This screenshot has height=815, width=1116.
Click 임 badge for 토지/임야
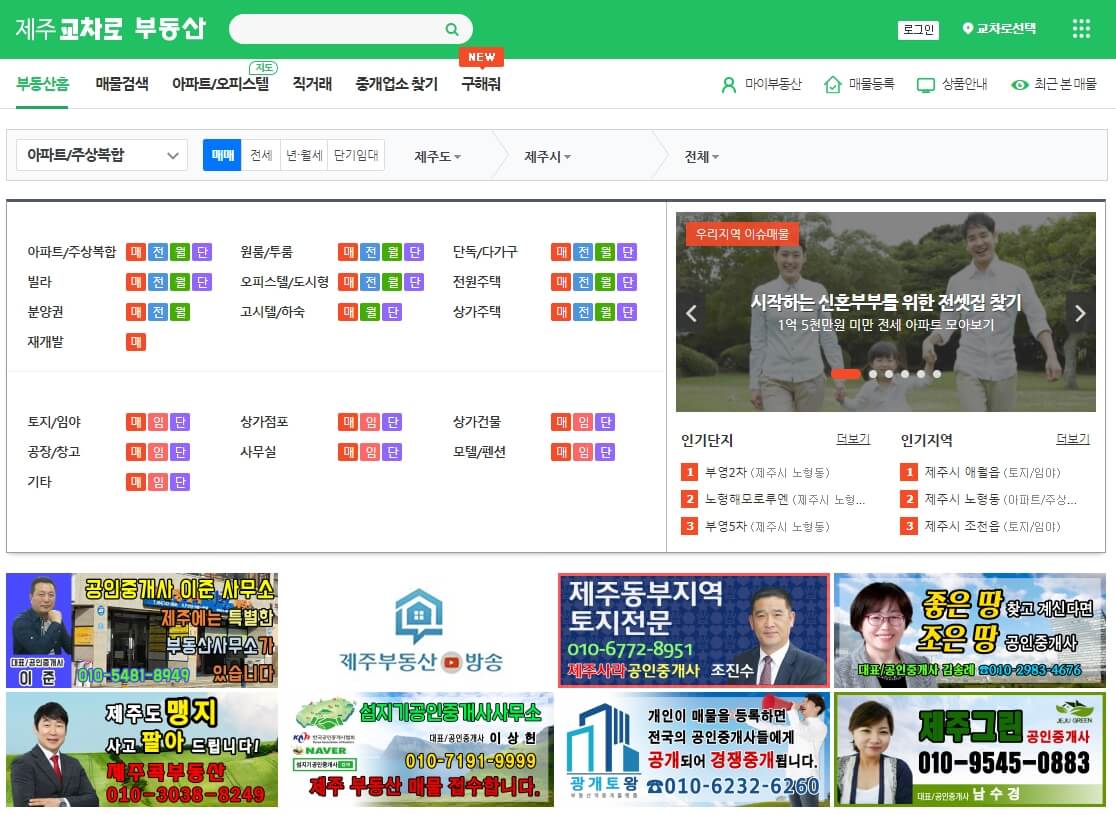tap(158, 422)
